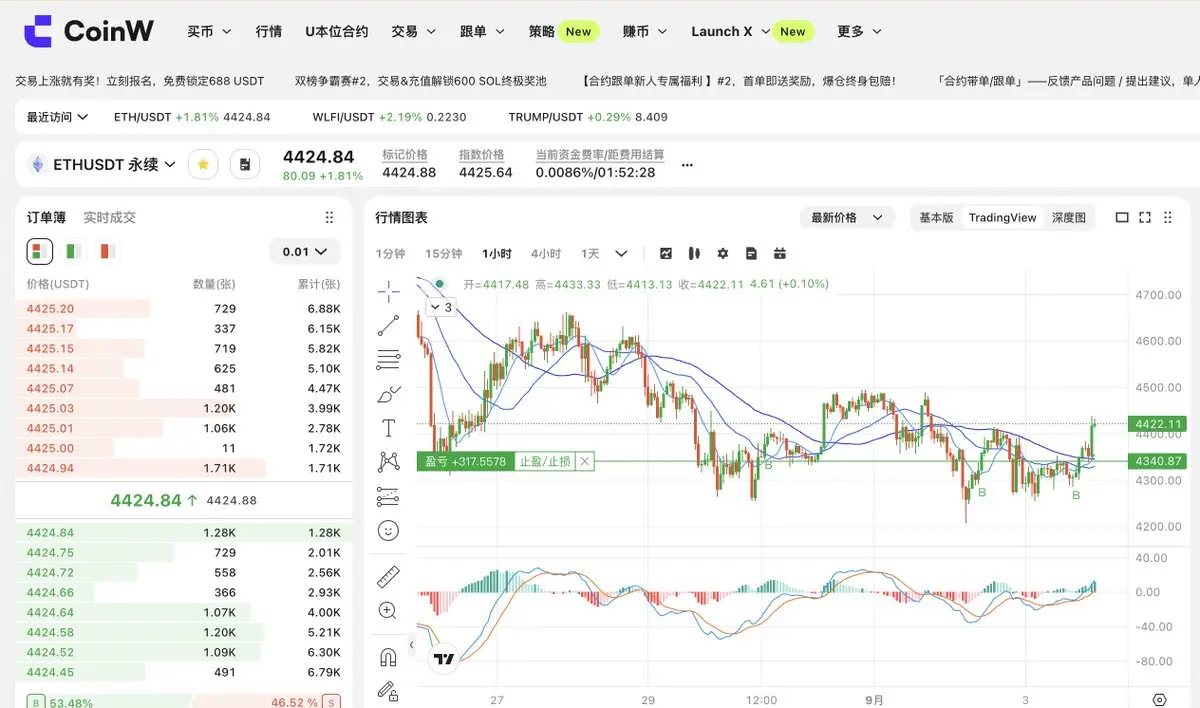Go to the 行情 markets page

pos(269,31)
